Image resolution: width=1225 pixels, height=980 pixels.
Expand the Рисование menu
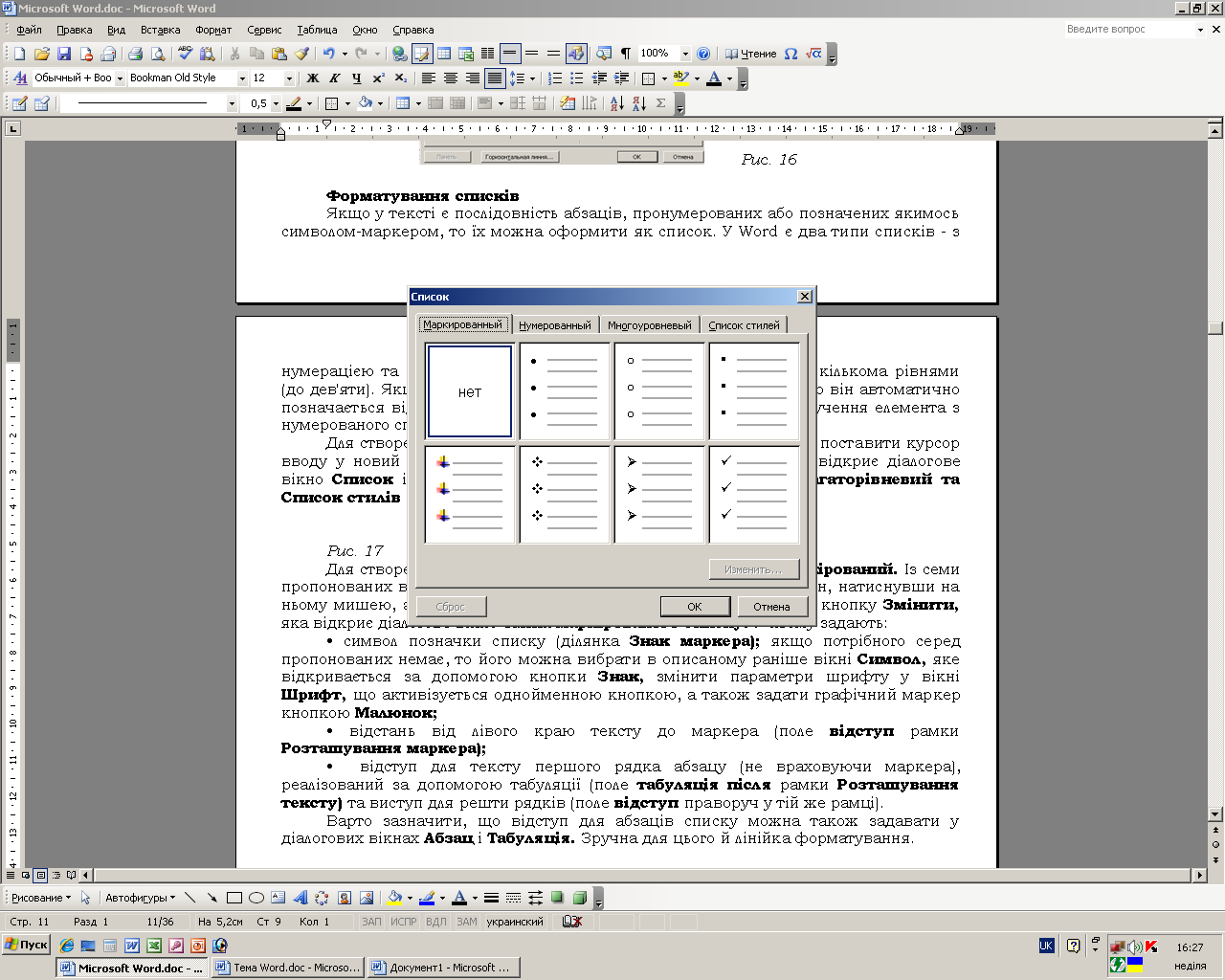[41, 898]
